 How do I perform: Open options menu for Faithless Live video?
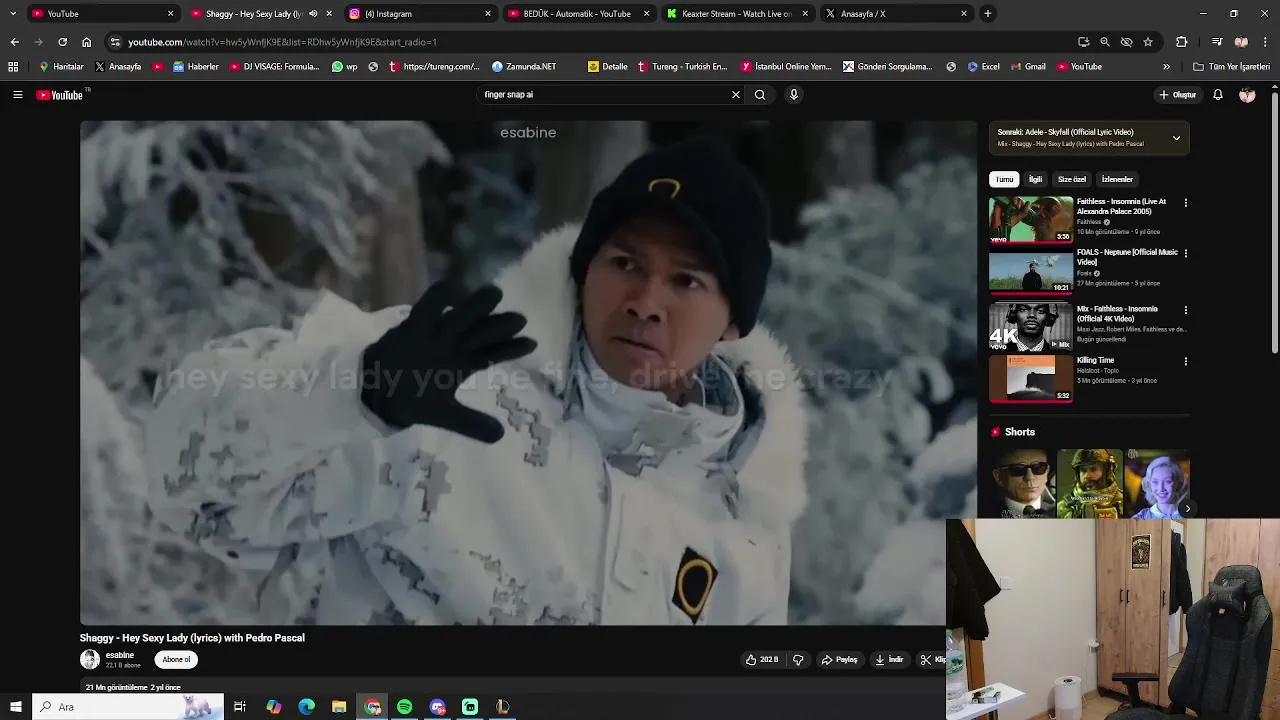tap(1186, 203)
